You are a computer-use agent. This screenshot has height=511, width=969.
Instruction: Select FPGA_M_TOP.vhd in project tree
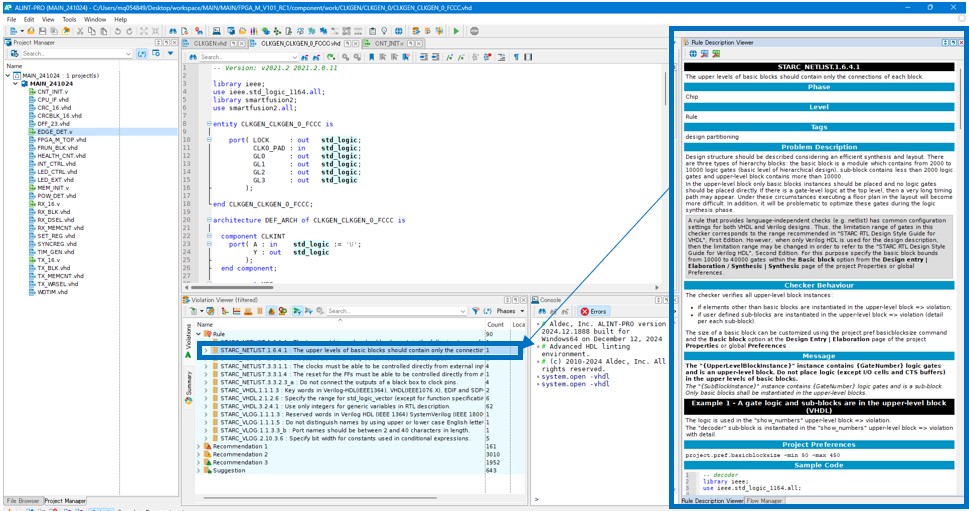[61, 140]
